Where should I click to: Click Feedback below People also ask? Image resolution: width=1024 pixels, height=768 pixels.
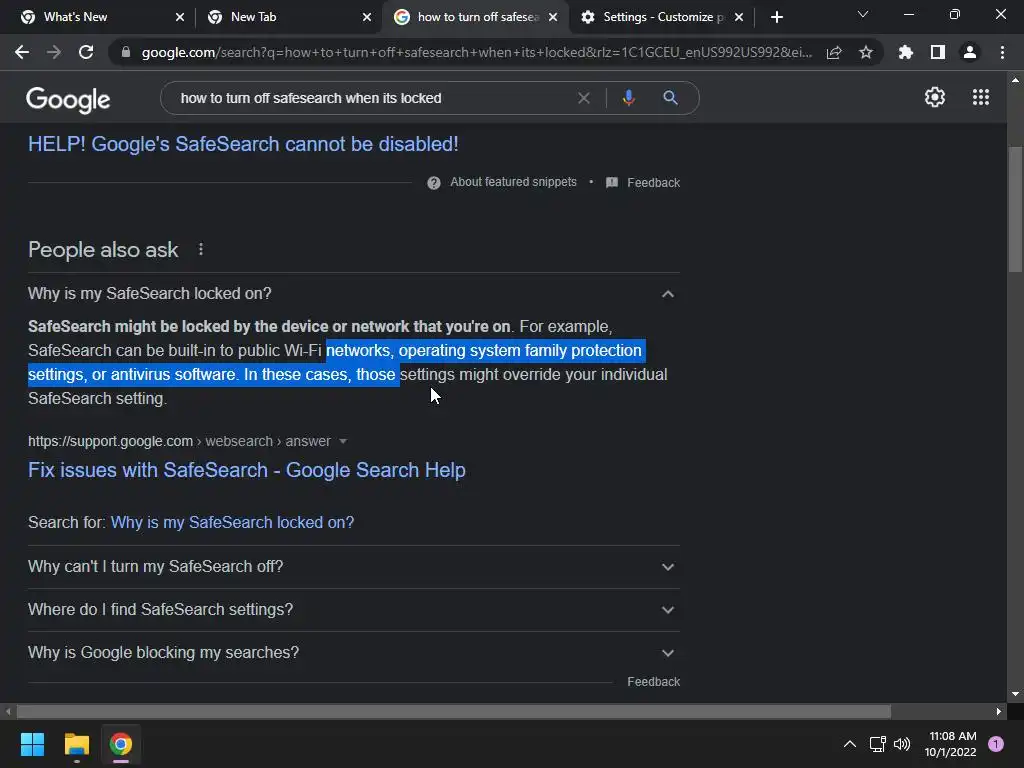(x=654, y=682)
